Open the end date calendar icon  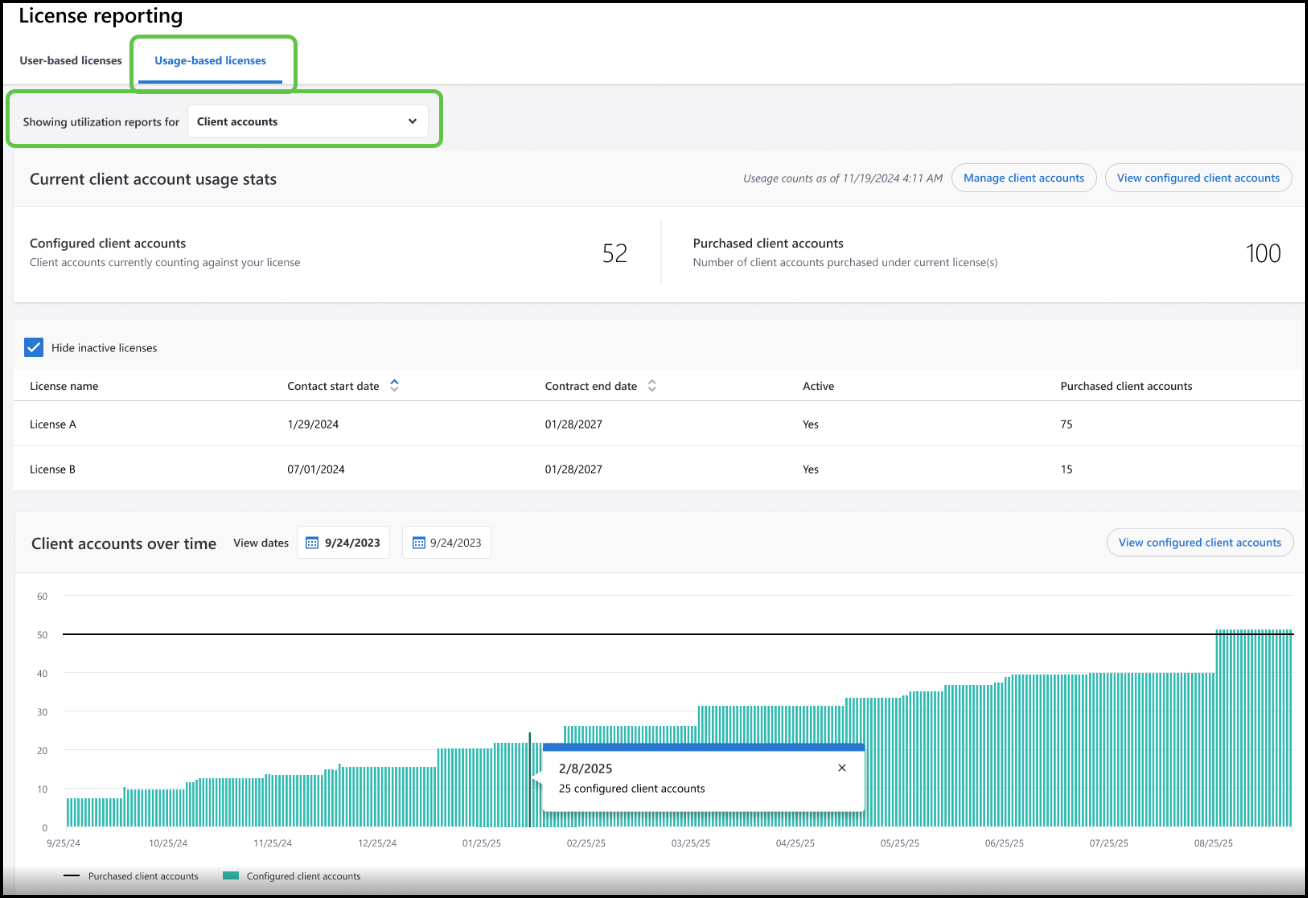[417, 543]
